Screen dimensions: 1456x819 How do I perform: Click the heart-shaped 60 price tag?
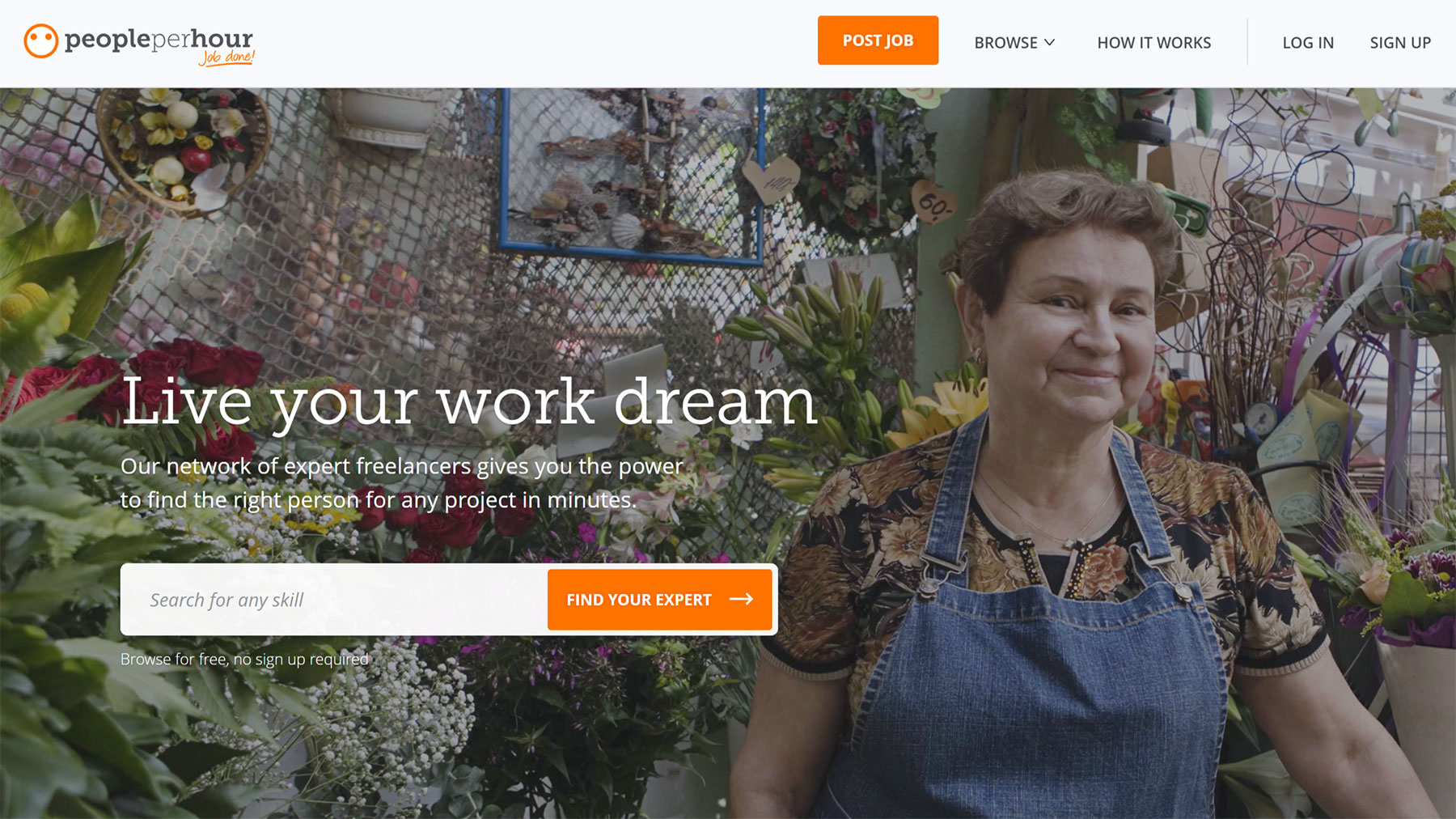point(933,202)
